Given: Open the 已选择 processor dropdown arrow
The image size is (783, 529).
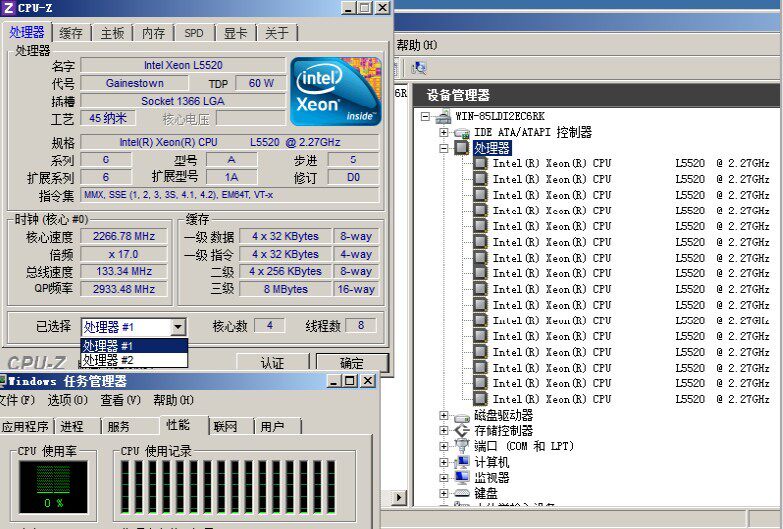Looking at the screenshot, I should pos(178,327).
